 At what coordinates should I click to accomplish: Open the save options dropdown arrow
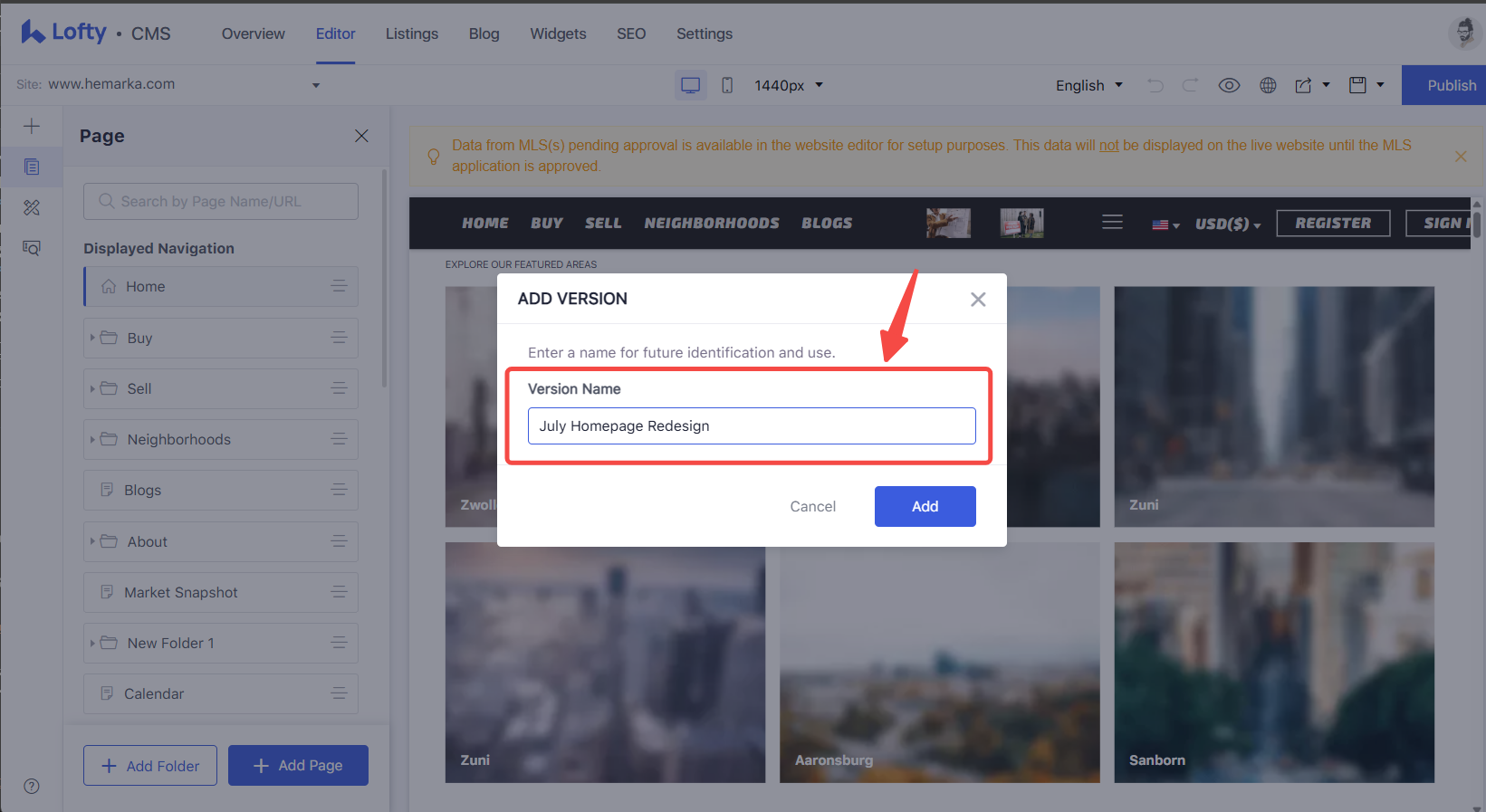point(1381,85)
